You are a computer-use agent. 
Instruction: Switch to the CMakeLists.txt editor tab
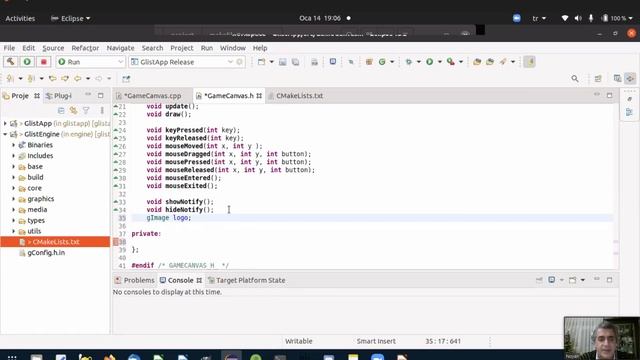[299, 96]
